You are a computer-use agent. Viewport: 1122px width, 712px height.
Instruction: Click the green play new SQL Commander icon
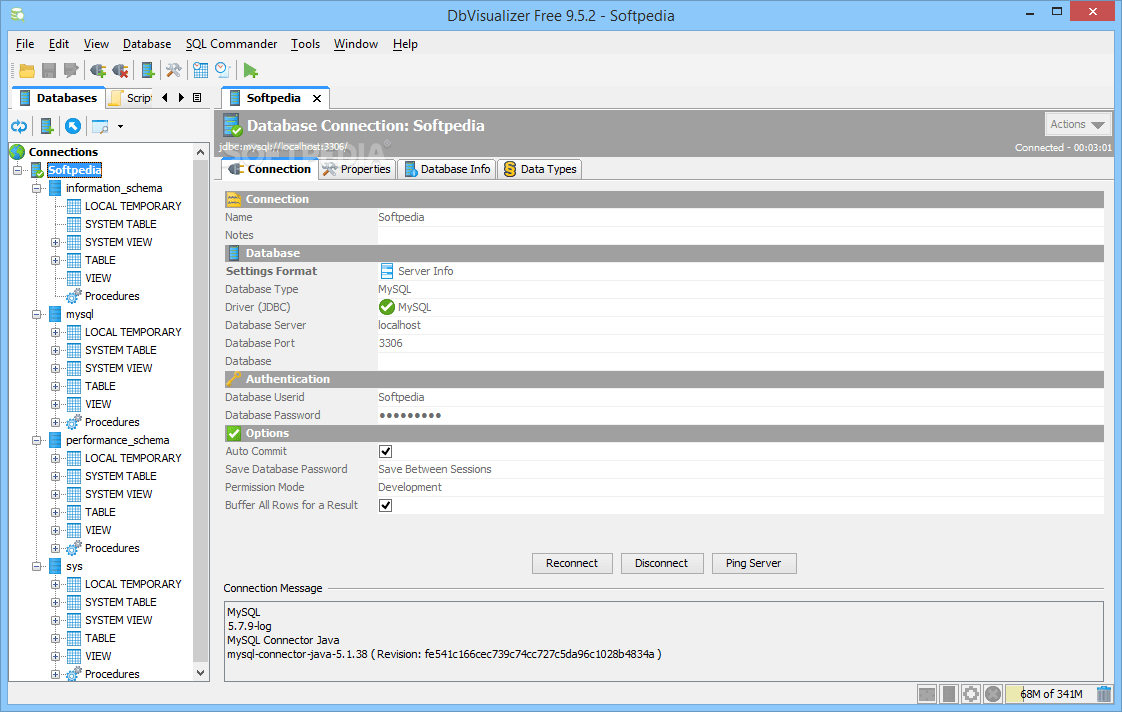[x=250, y=70]
